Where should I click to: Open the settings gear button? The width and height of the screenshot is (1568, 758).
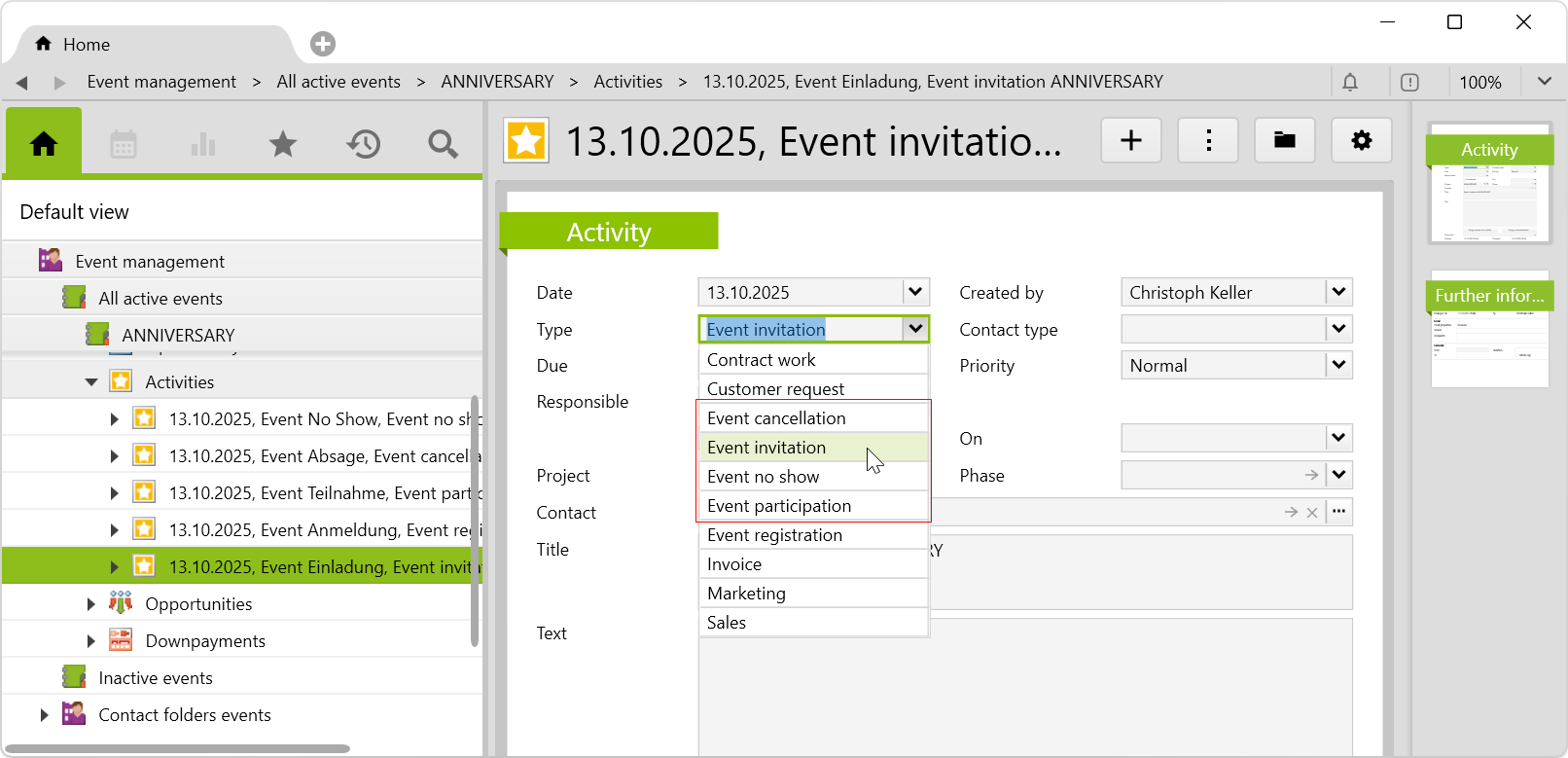[1361, 141]
